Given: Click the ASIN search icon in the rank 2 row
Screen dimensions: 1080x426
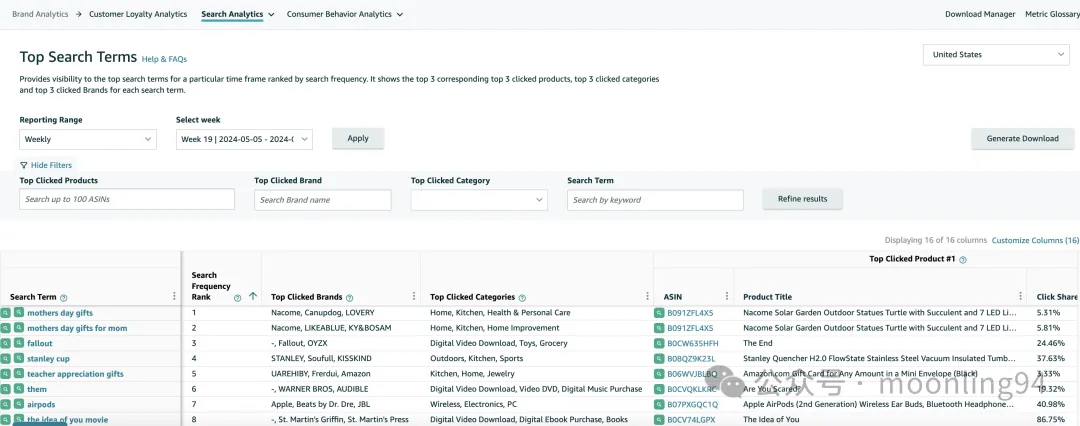Looking at the screenshot, I should 659,328.
